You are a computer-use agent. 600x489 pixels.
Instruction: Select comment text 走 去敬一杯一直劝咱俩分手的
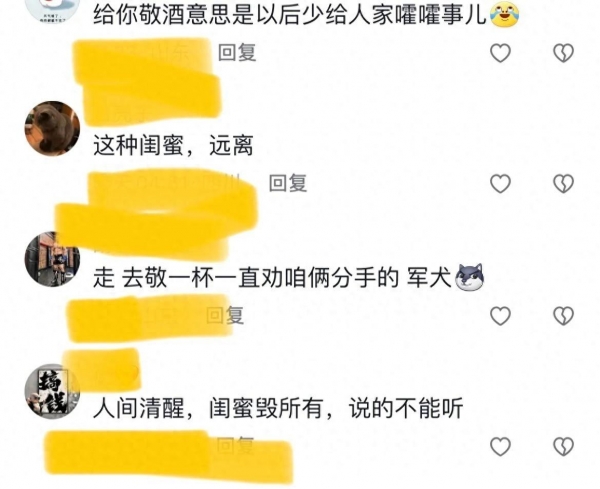click(246, 278)
